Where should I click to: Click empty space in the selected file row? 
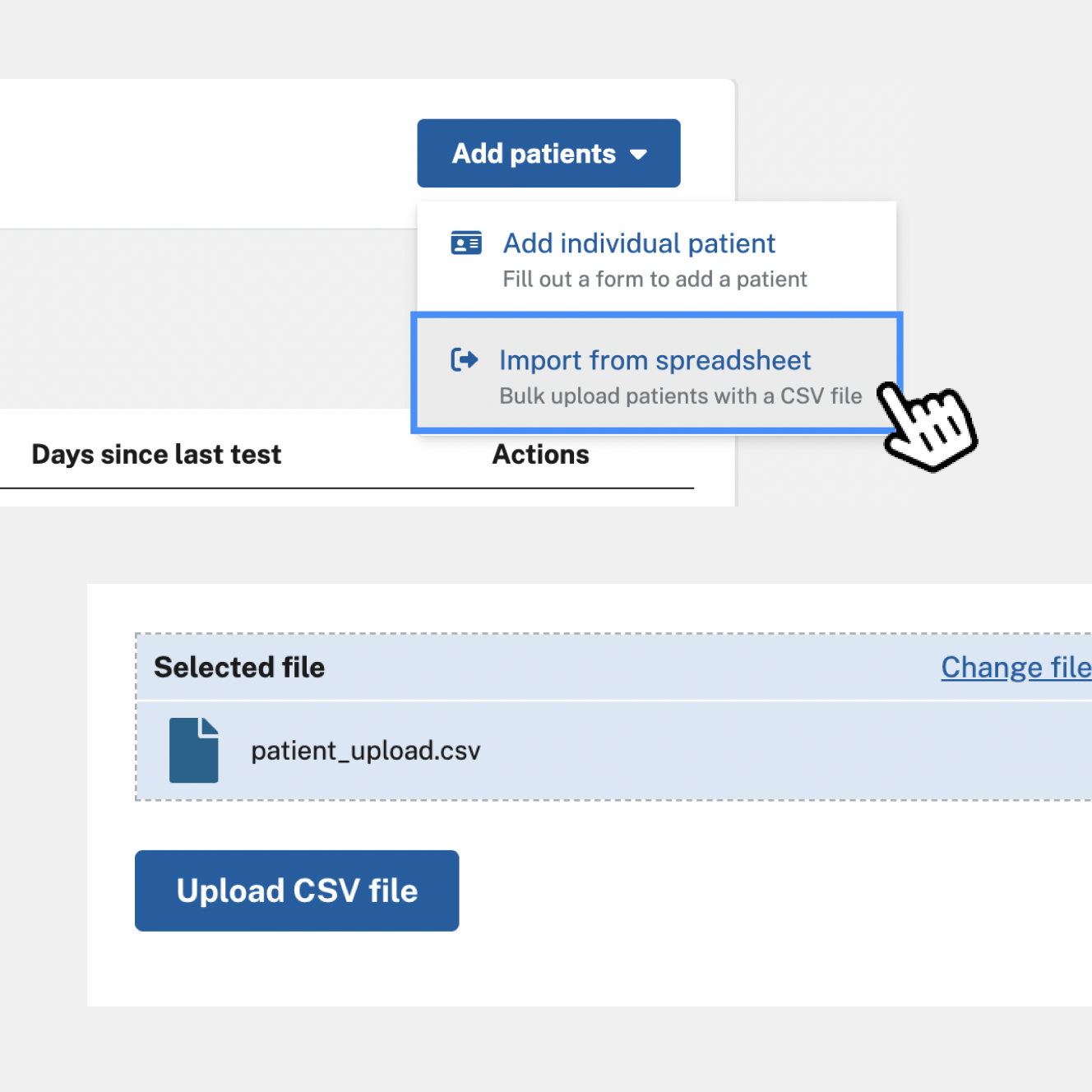tap(781, 751)
